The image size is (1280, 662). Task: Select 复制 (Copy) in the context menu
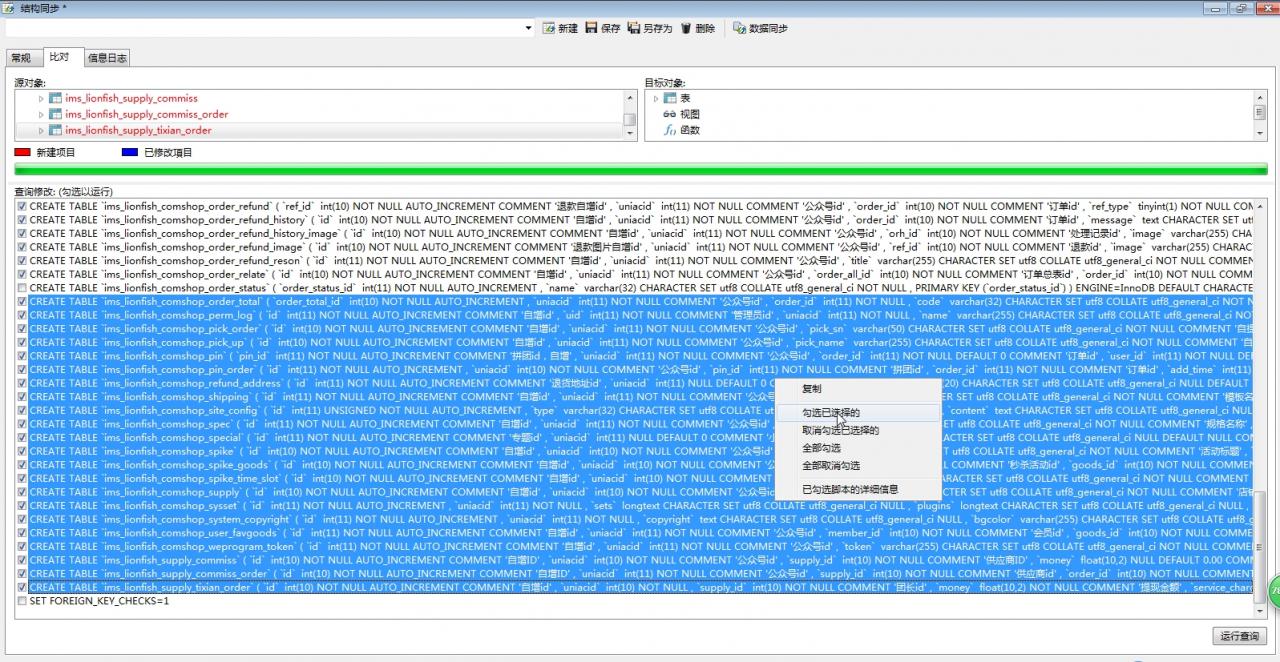(811, 389)
